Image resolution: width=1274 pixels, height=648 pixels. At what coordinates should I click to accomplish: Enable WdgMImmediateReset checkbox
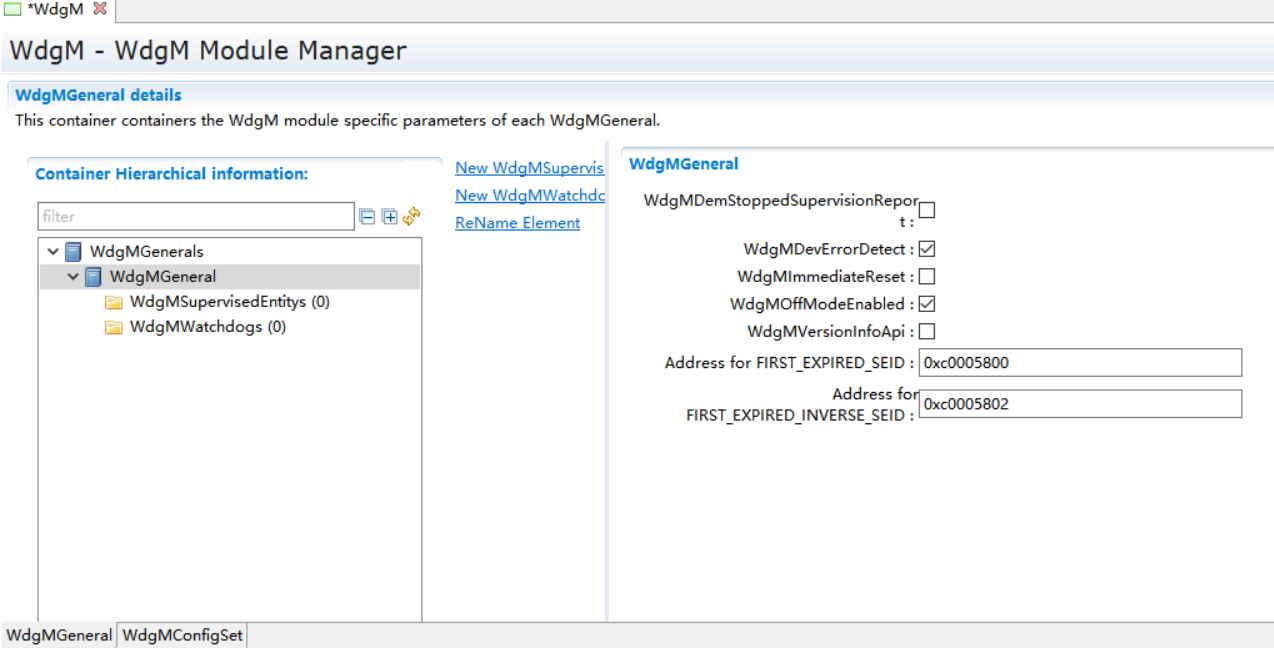927,276
